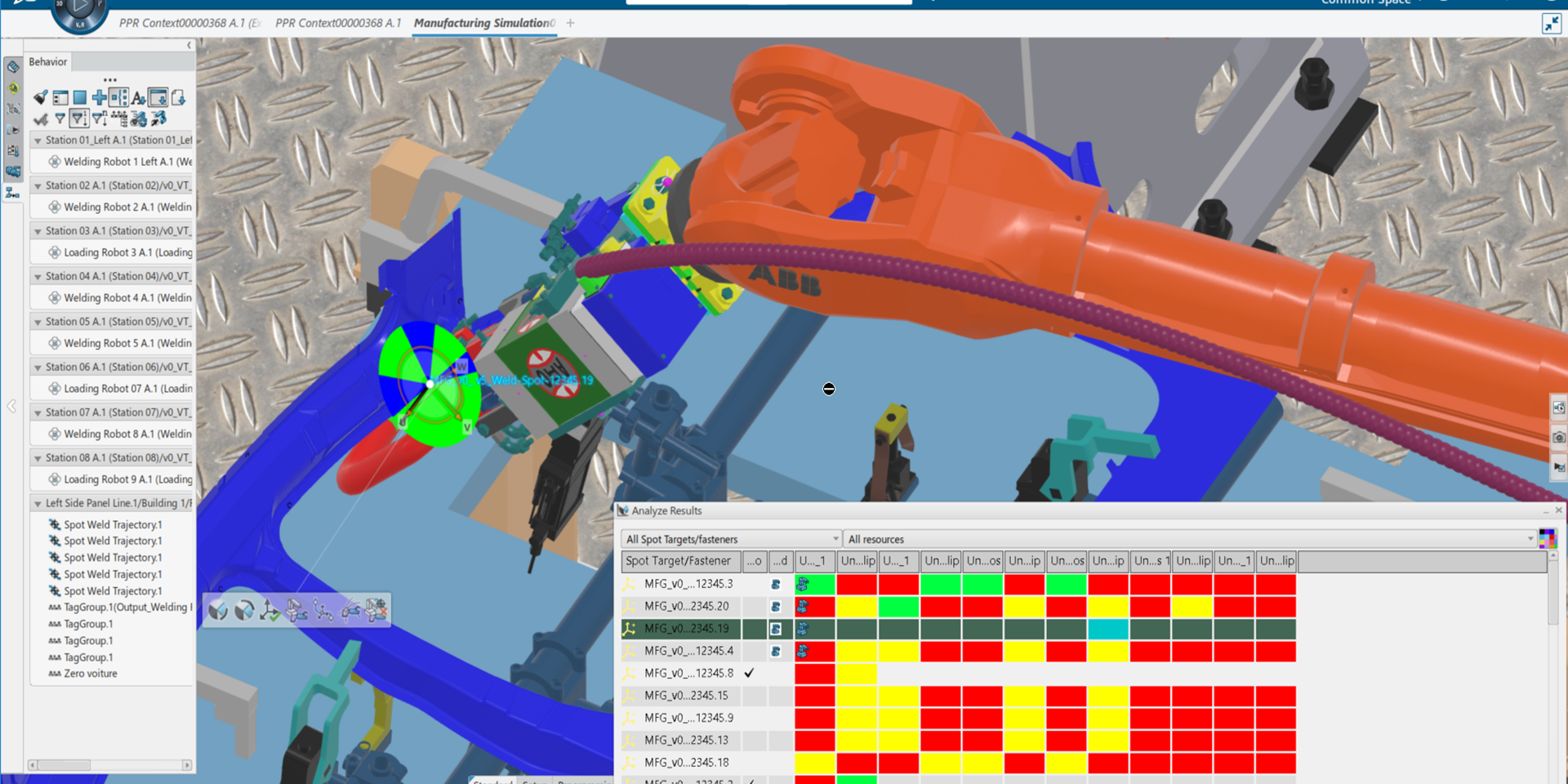Open the All resources dropdown
Image resolution: width=1568 pixels, height=784 pixels.
click(x=1190, y=539)
